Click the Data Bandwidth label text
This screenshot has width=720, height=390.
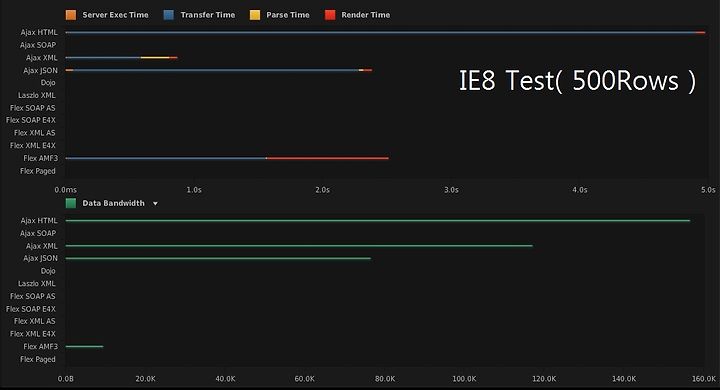pyautogui.click(x=113, y=203)
